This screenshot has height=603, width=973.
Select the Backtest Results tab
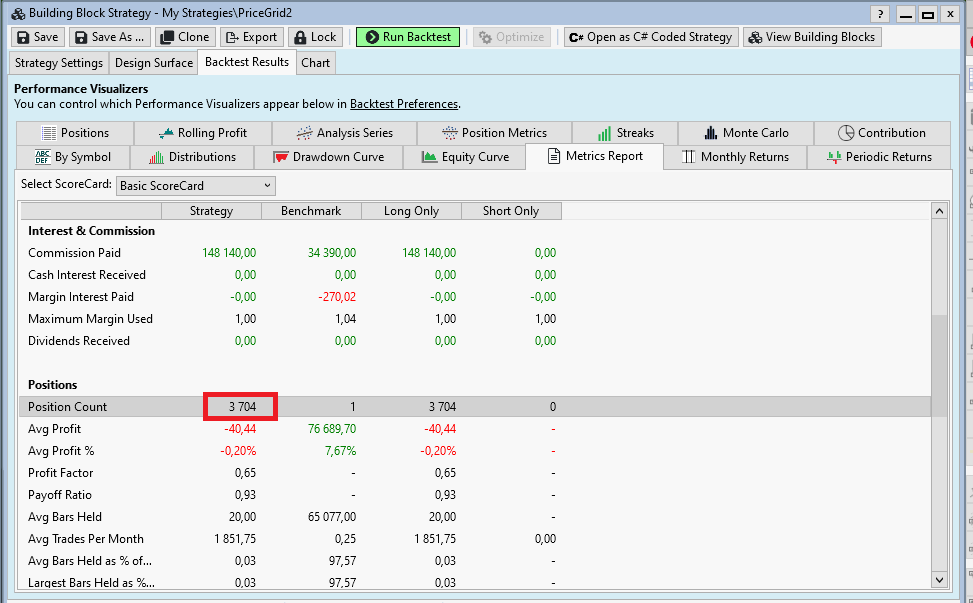[247, 62]
